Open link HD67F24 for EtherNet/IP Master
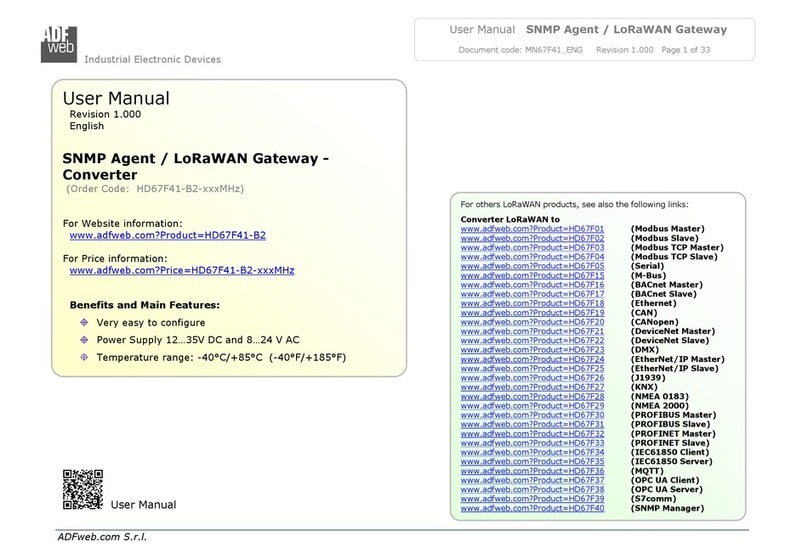The height and width of the screenshot is (559, 808). (x=532, y=359)
